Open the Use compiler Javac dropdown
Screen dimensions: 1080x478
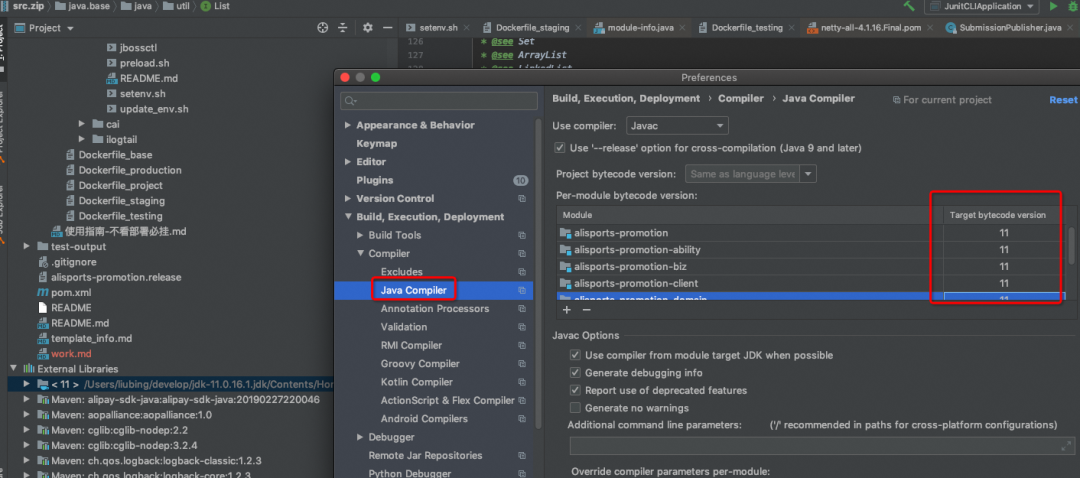677,126
